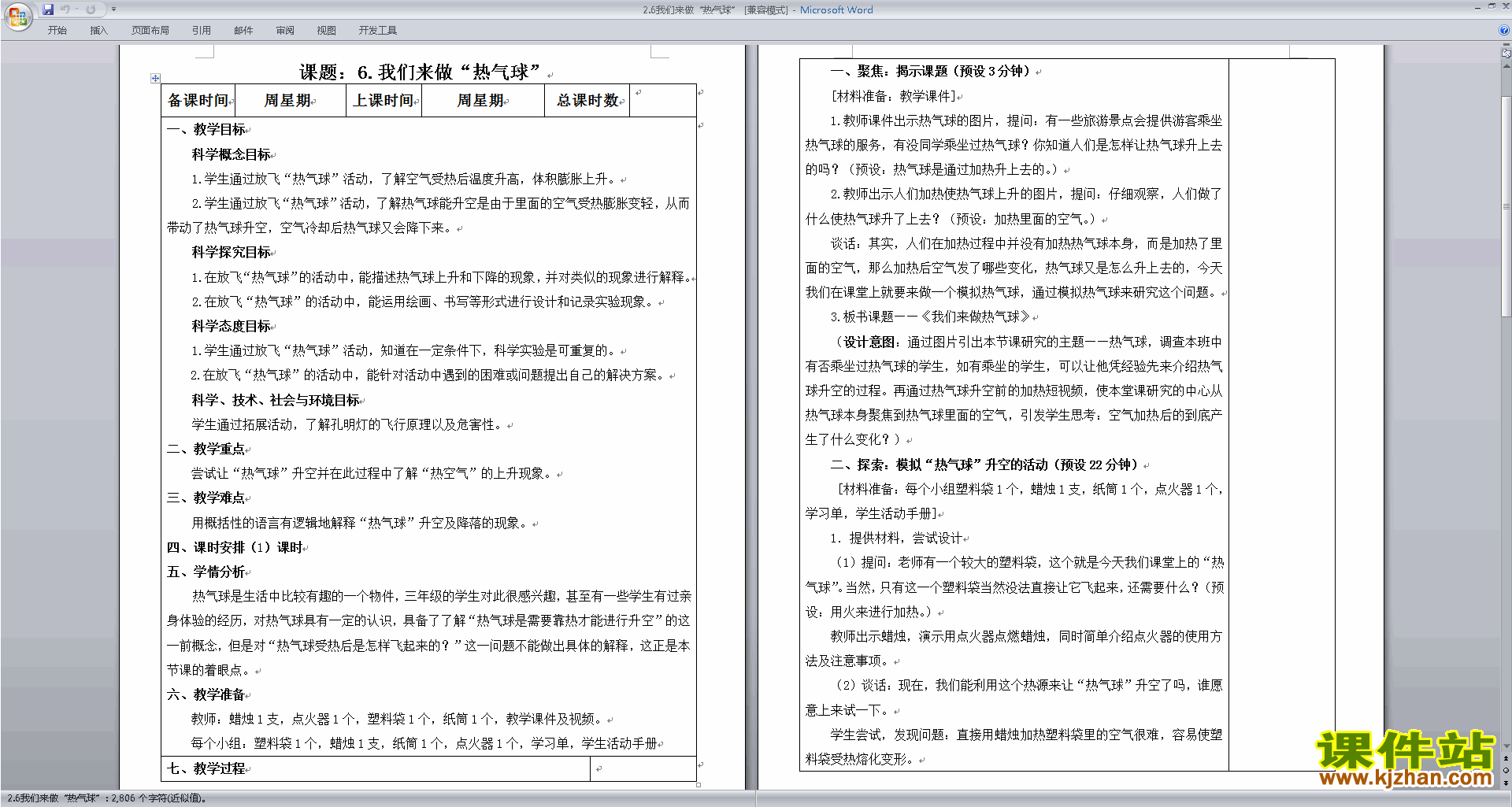1512x807 pixels.
Task: Click the Next Page double-arrow button
Action: [1506, 783]
